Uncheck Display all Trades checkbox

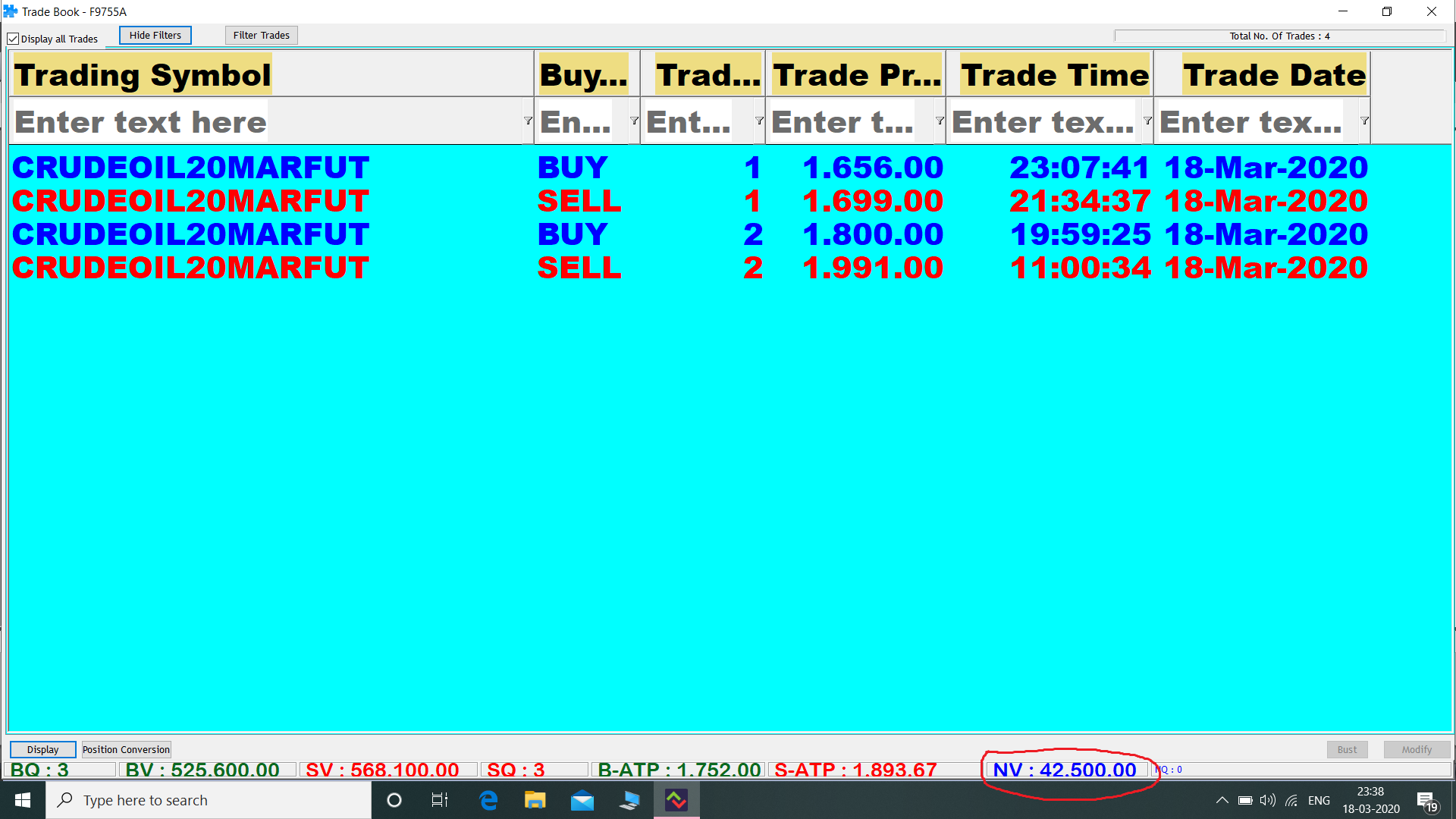(13, 39)
